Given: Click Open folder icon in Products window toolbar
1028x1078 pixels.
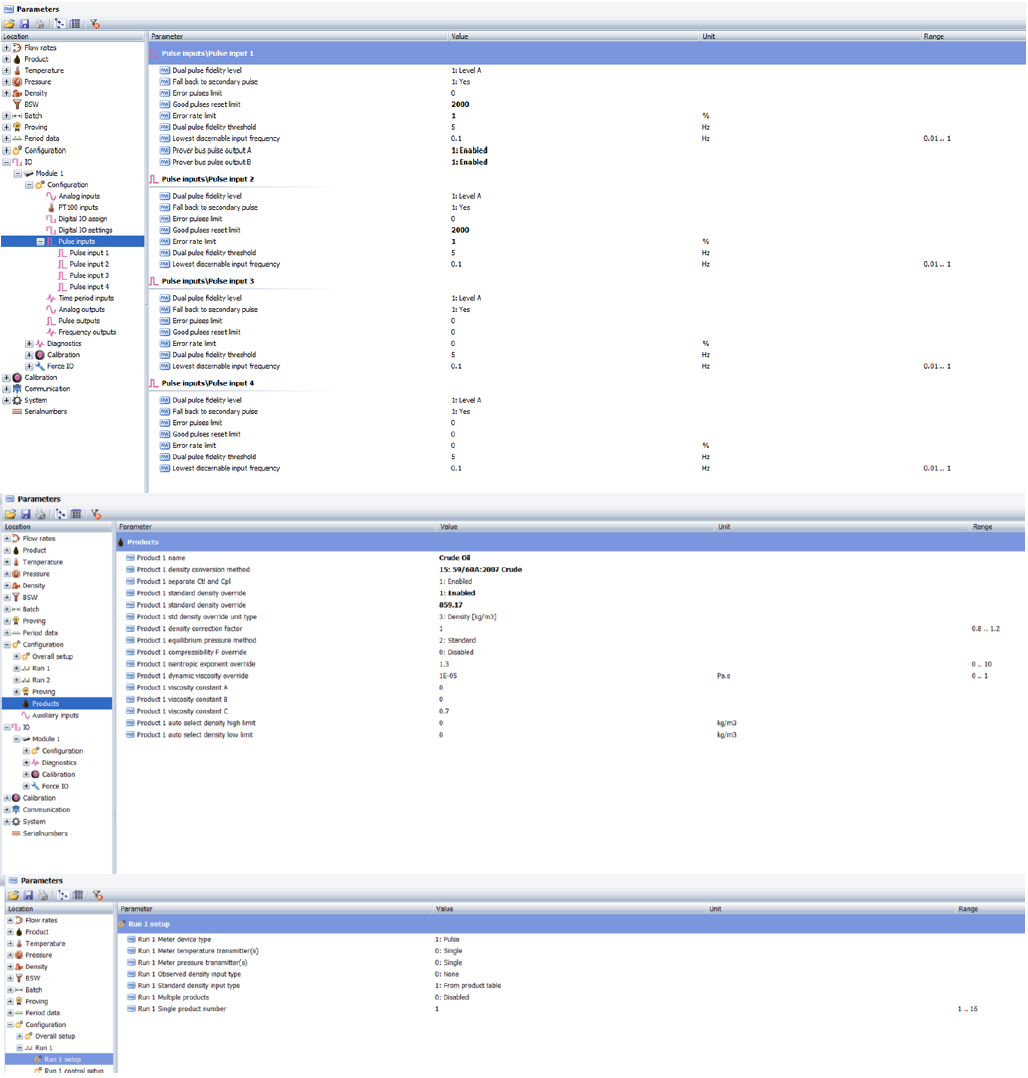Looking at the screenshot, I should [x=10, y=514].
